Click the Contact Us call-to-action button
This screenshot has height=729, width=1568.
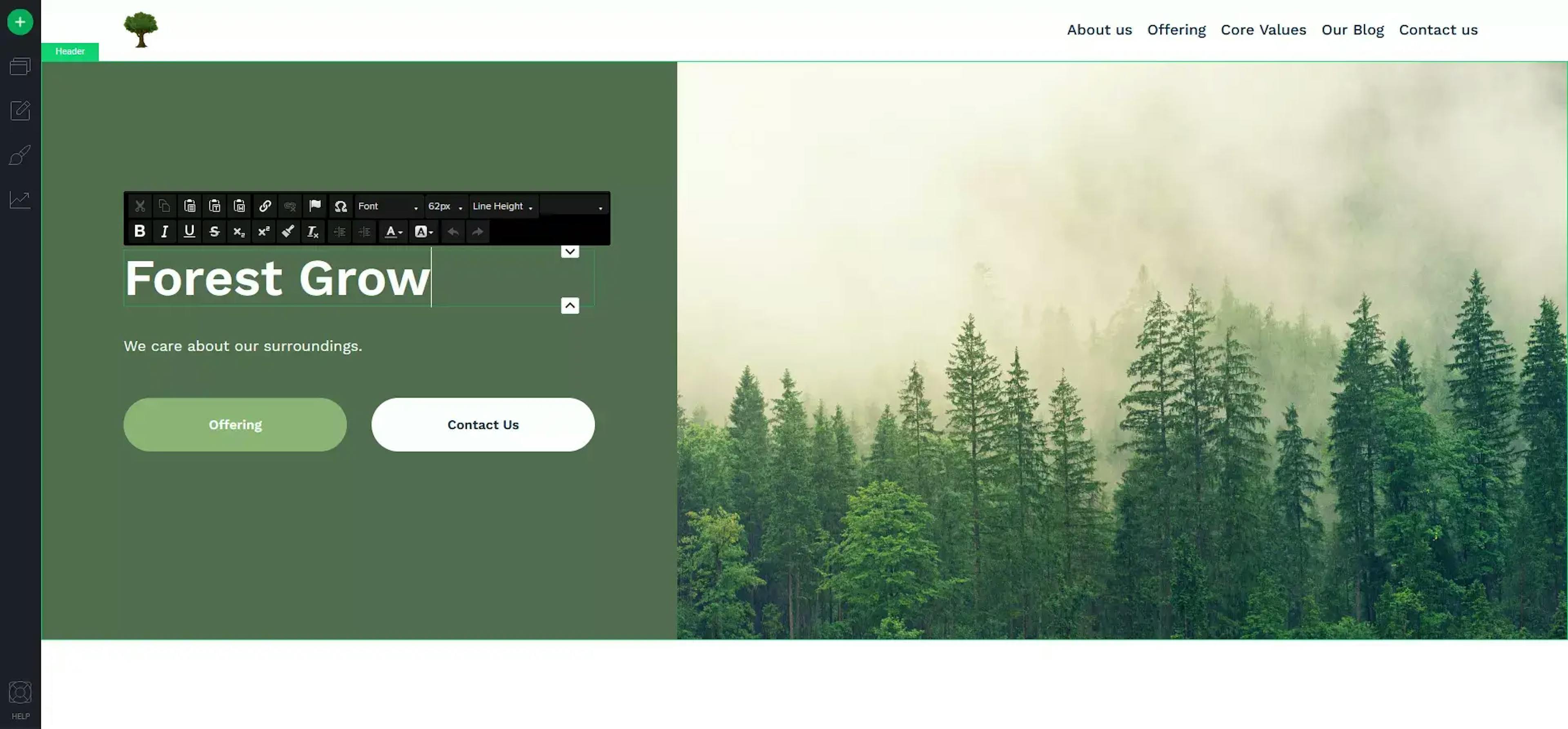(x=483, y=424)
